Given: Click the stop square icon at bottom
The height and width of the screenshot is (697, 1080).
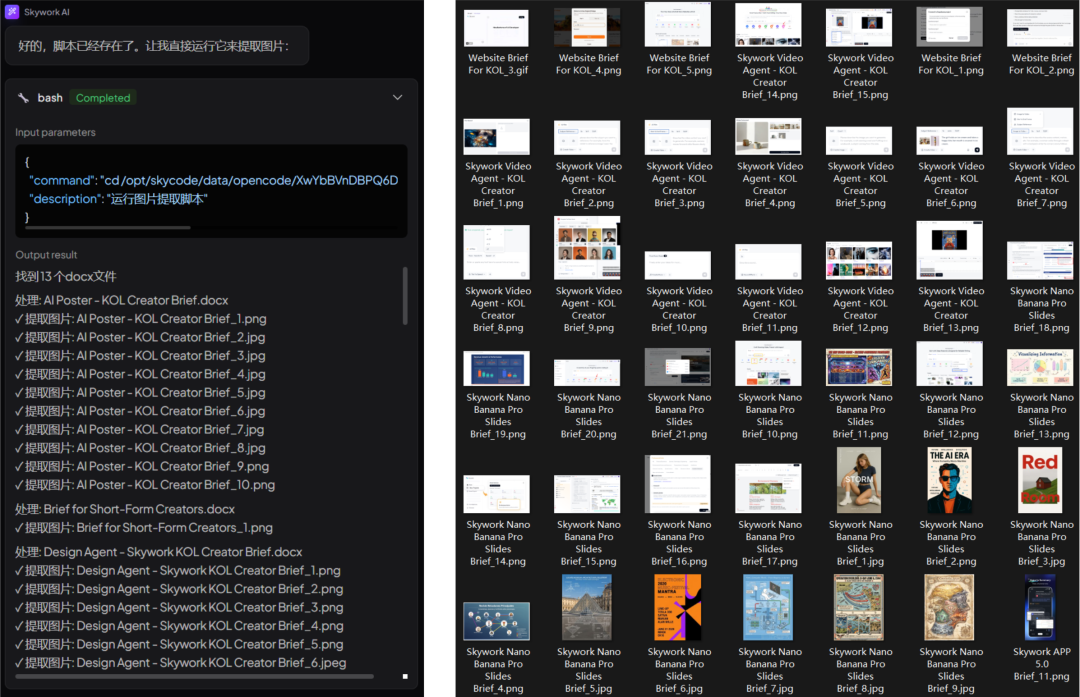Looking at the screenshot, I should coord(405,677).
